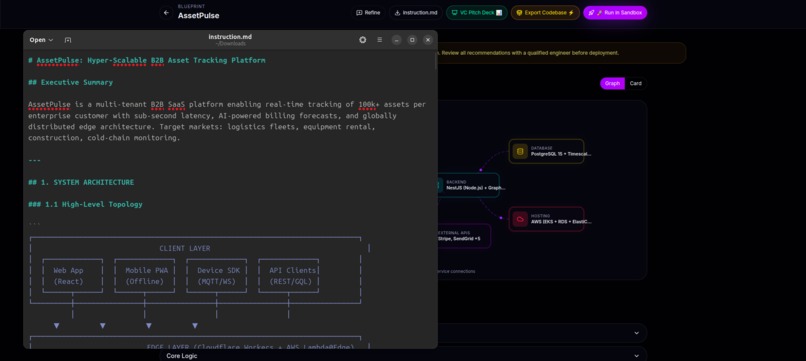Open the text editor's gear settings menu
This screenshot has width=806, height=361.
[x=362, y=40]
